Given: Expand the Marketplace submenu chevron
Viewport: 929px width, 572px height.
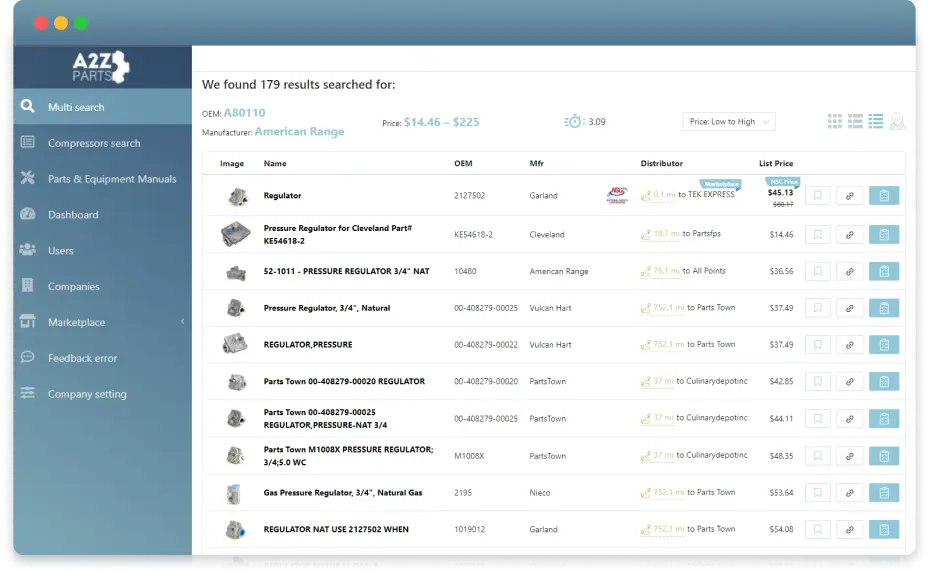Looking at the screenshot, I should pos(182,321).
